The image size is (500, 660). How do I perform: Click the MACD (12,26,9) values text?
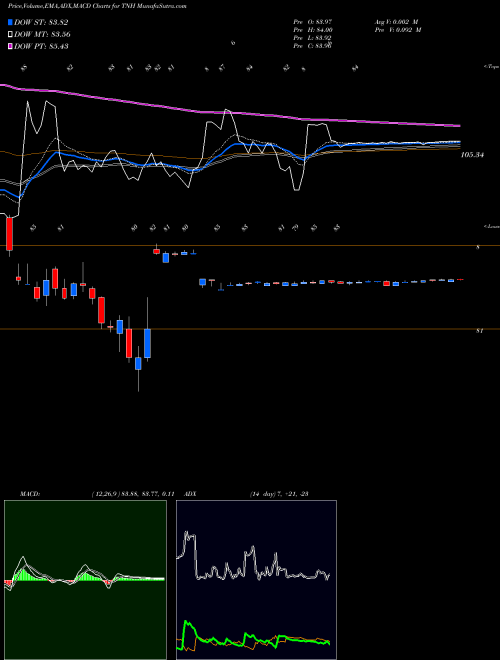pos(133,494)
